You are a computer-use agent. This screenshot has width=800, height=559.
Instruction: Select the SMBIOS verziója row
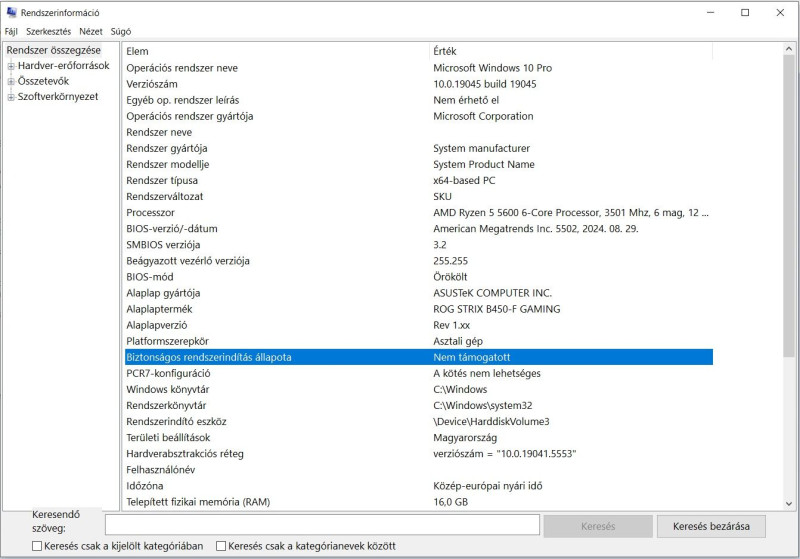tap(418, 245)
